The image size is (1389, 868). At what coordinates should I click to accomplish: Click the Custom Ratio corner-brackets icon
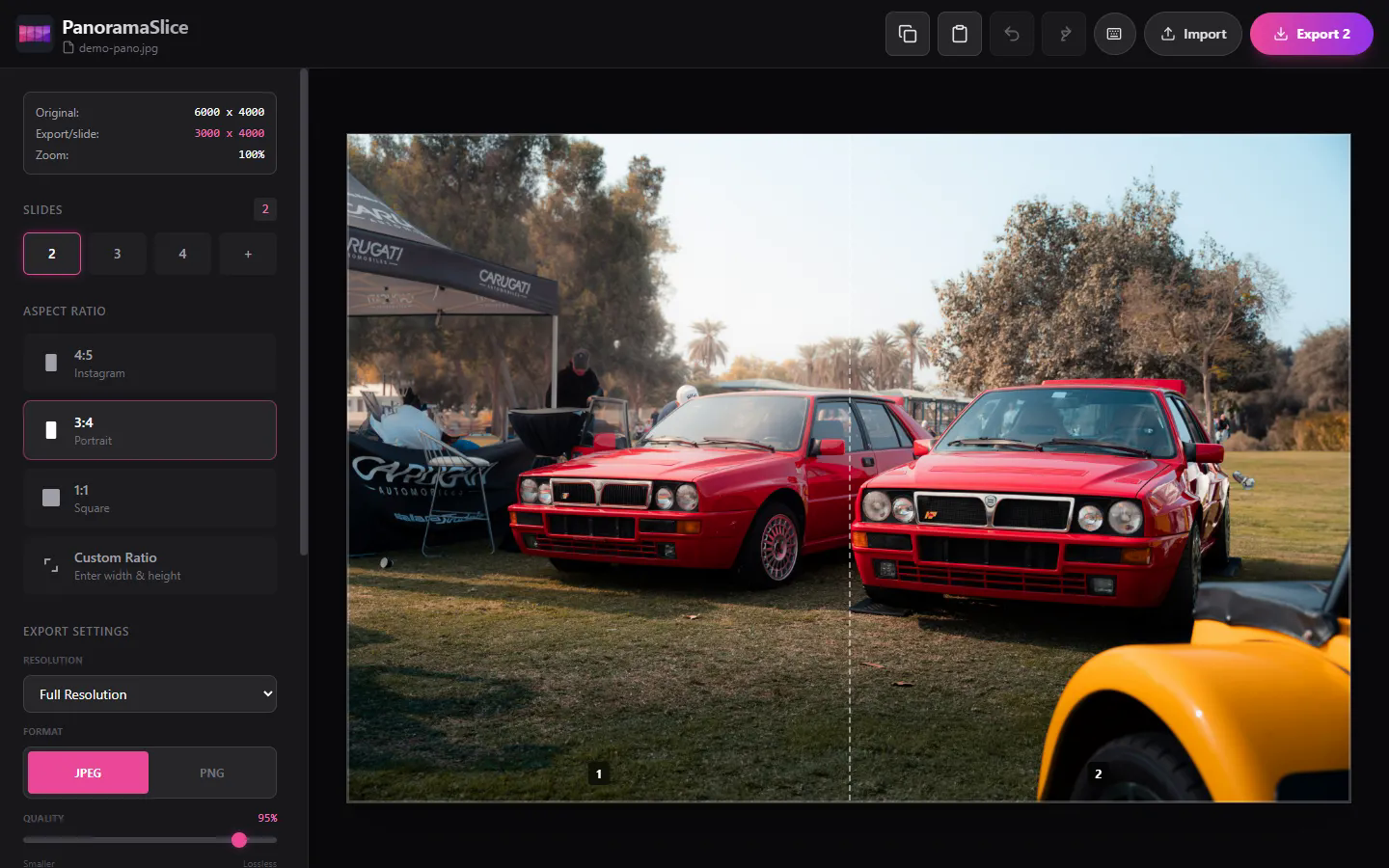pyautogui.click(x=51, y=565)
